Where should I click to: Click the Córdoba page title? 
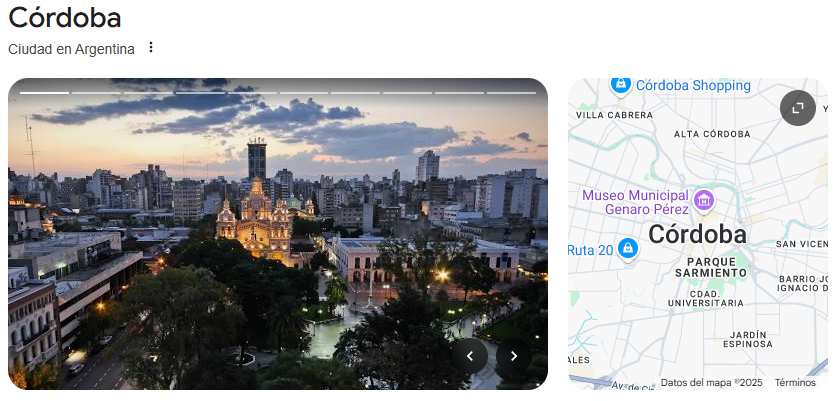(65, 18)
